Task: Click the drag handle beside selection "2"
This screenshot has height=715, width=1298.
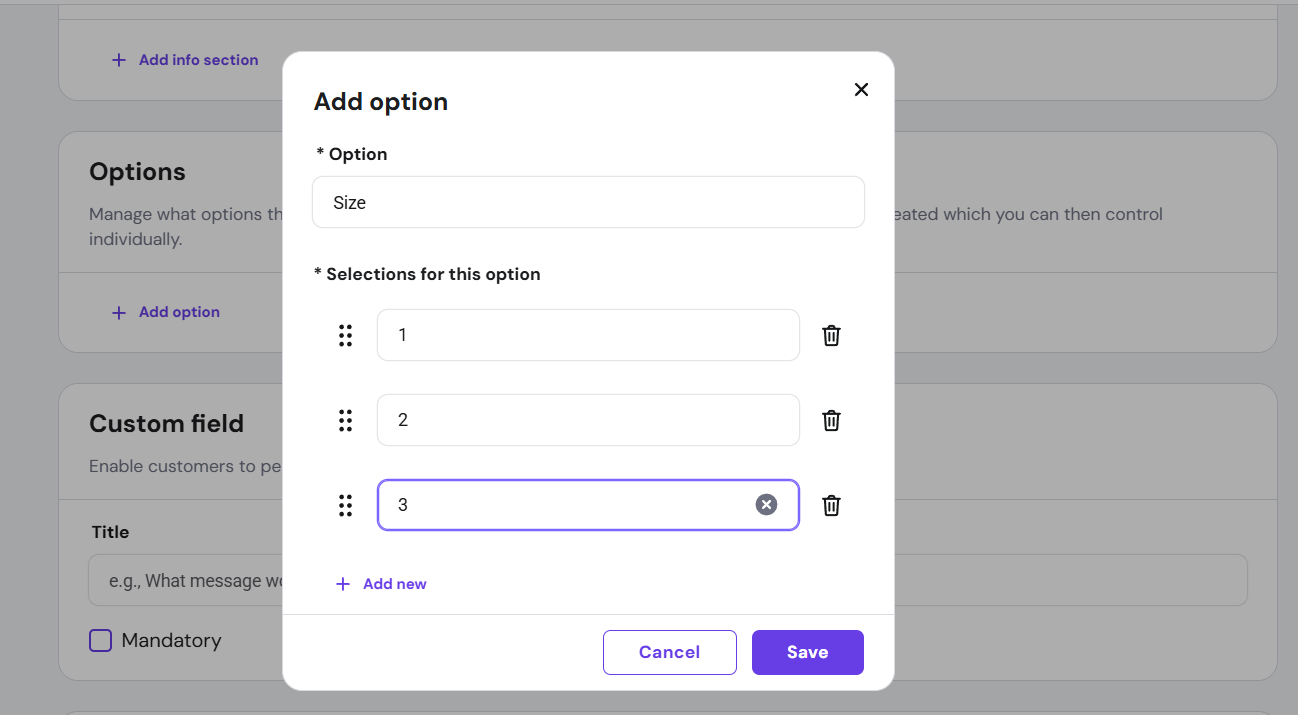Action: [x=345, y=420]
